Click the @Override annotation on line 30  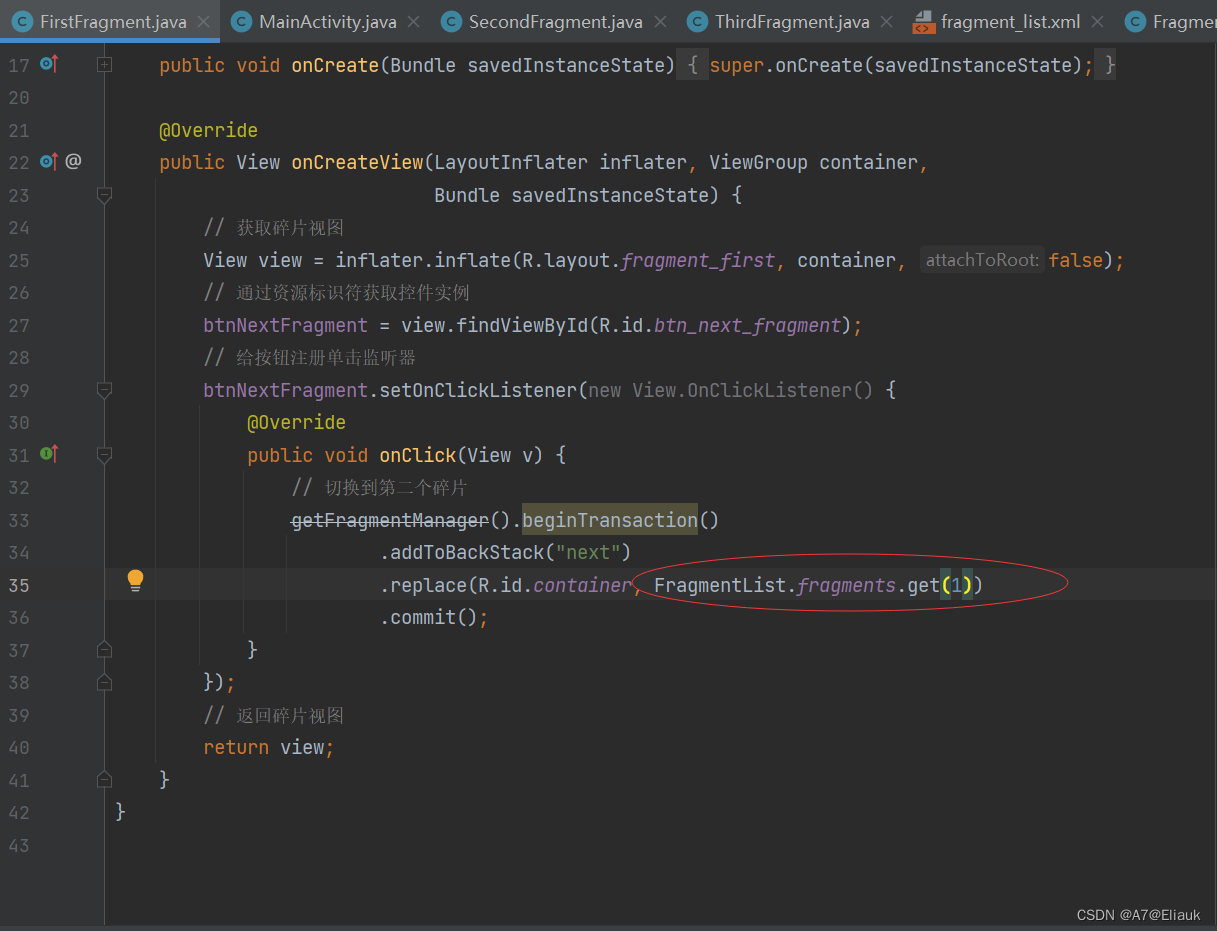[296, 422]
